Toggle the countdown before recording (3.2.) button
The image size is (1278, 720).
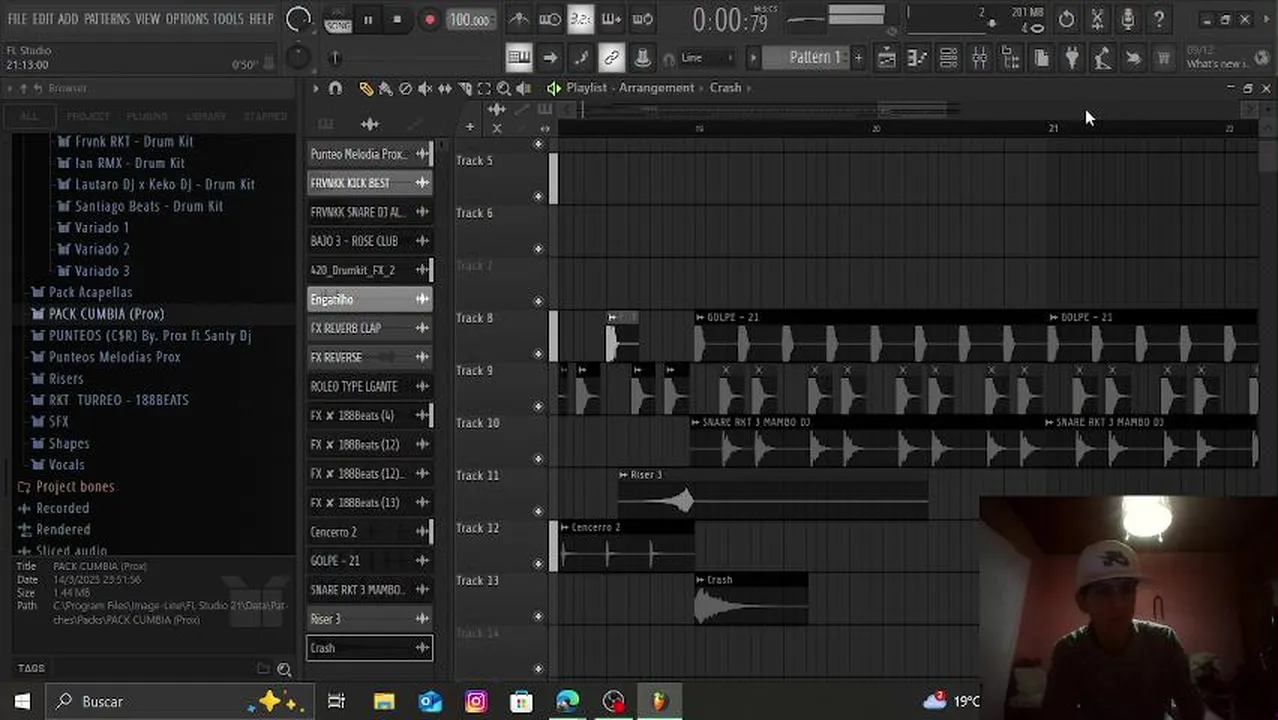[580, 19]
